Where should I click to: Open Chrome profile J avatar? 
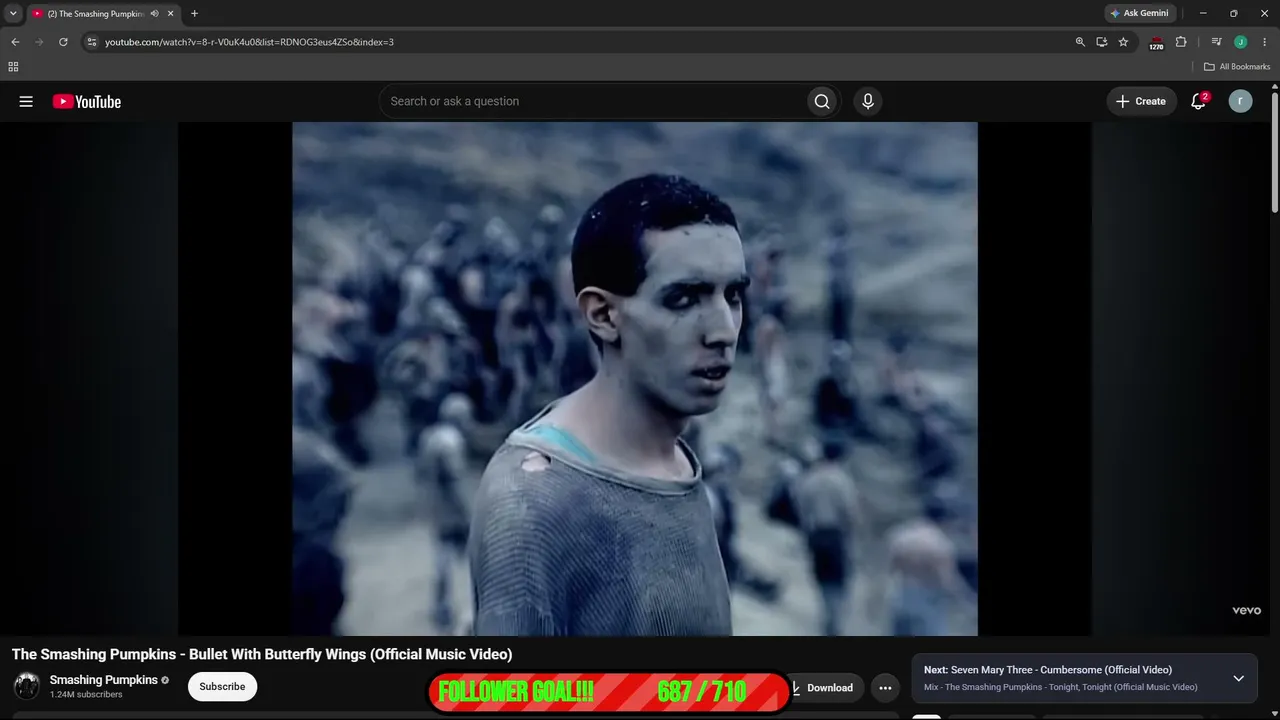1241,42
